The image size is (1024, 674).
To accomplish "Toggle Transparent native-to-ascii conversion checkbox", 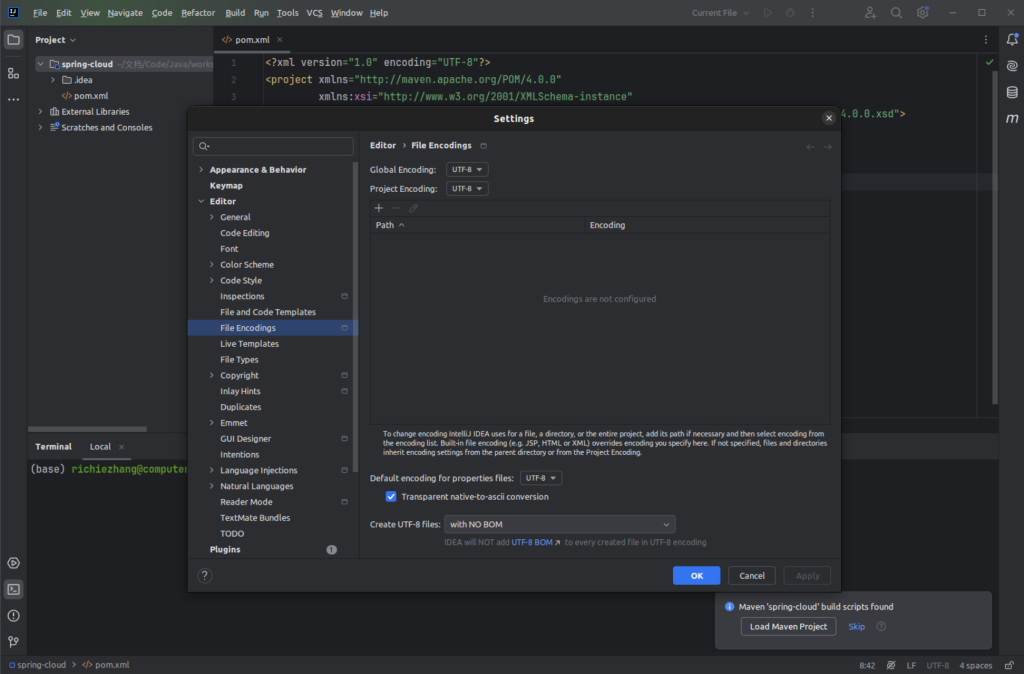I will tap(391, 497).
